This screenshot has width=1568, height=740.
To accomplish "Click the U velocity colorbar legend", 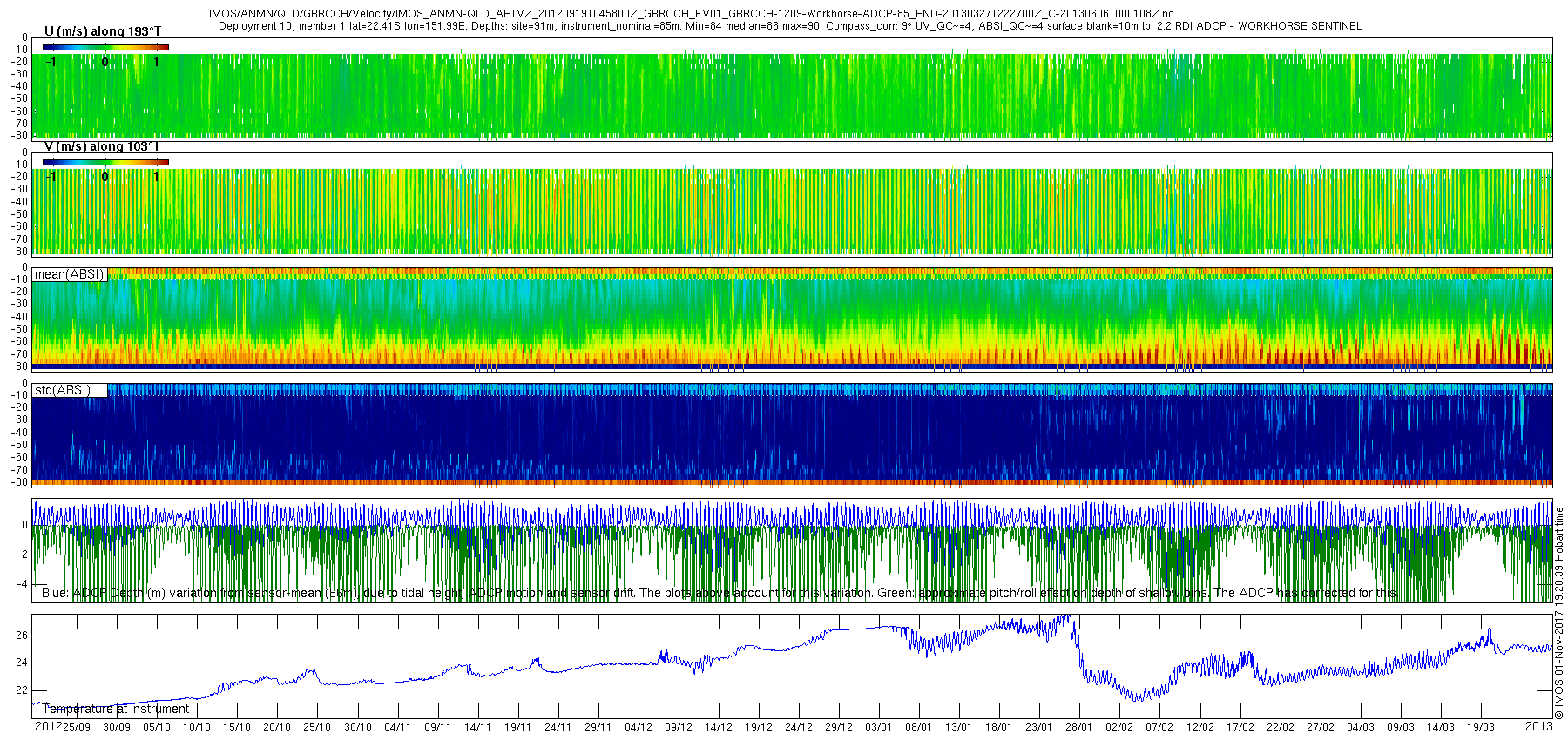I will [105, 47].
